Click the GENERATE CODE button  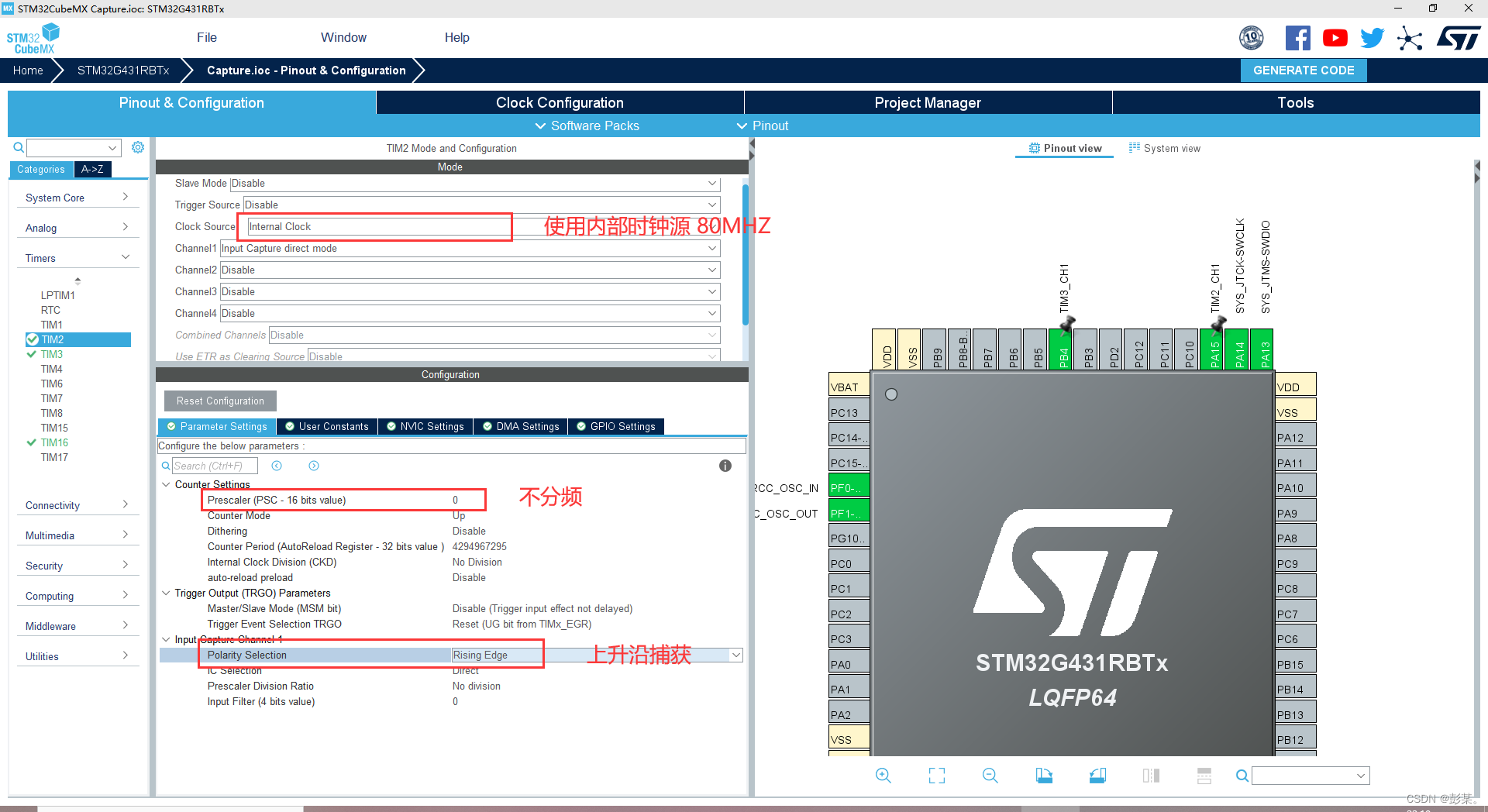[x=1304, y=71]
